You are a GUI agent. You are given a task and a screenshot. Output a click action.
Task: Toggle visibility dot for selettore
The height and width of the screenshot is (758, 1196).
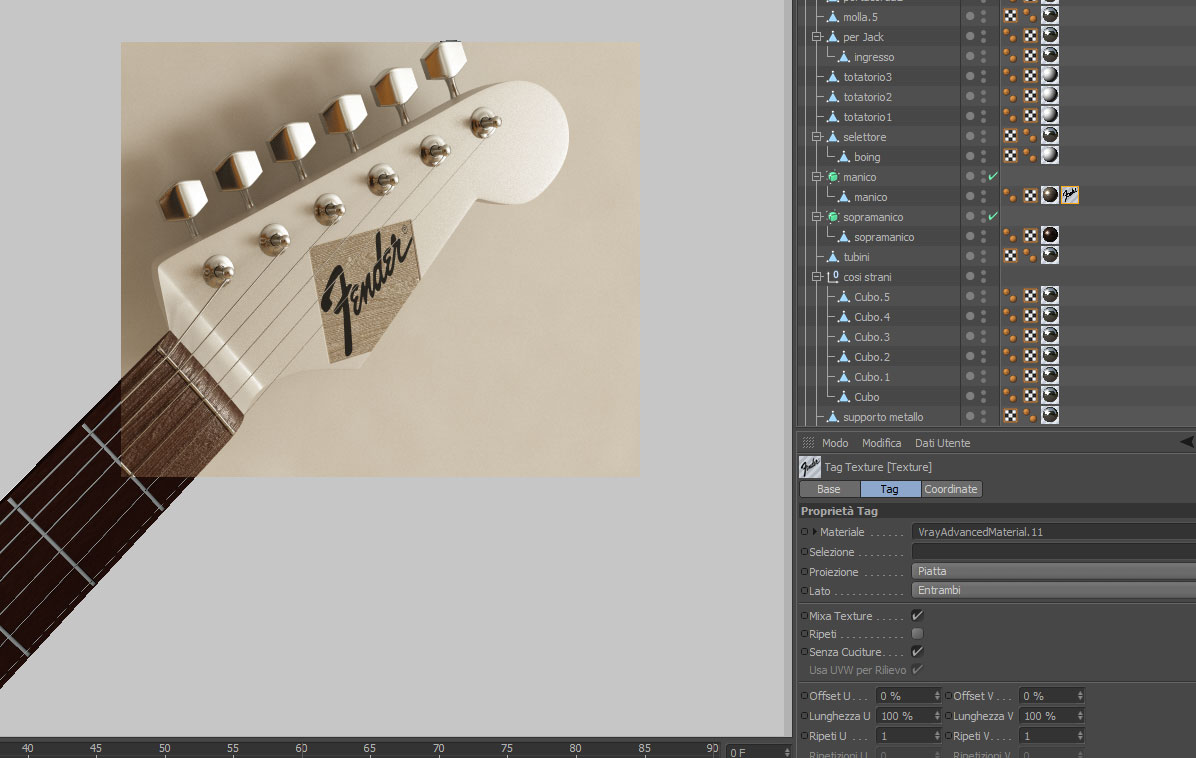(x=969, y=136)
